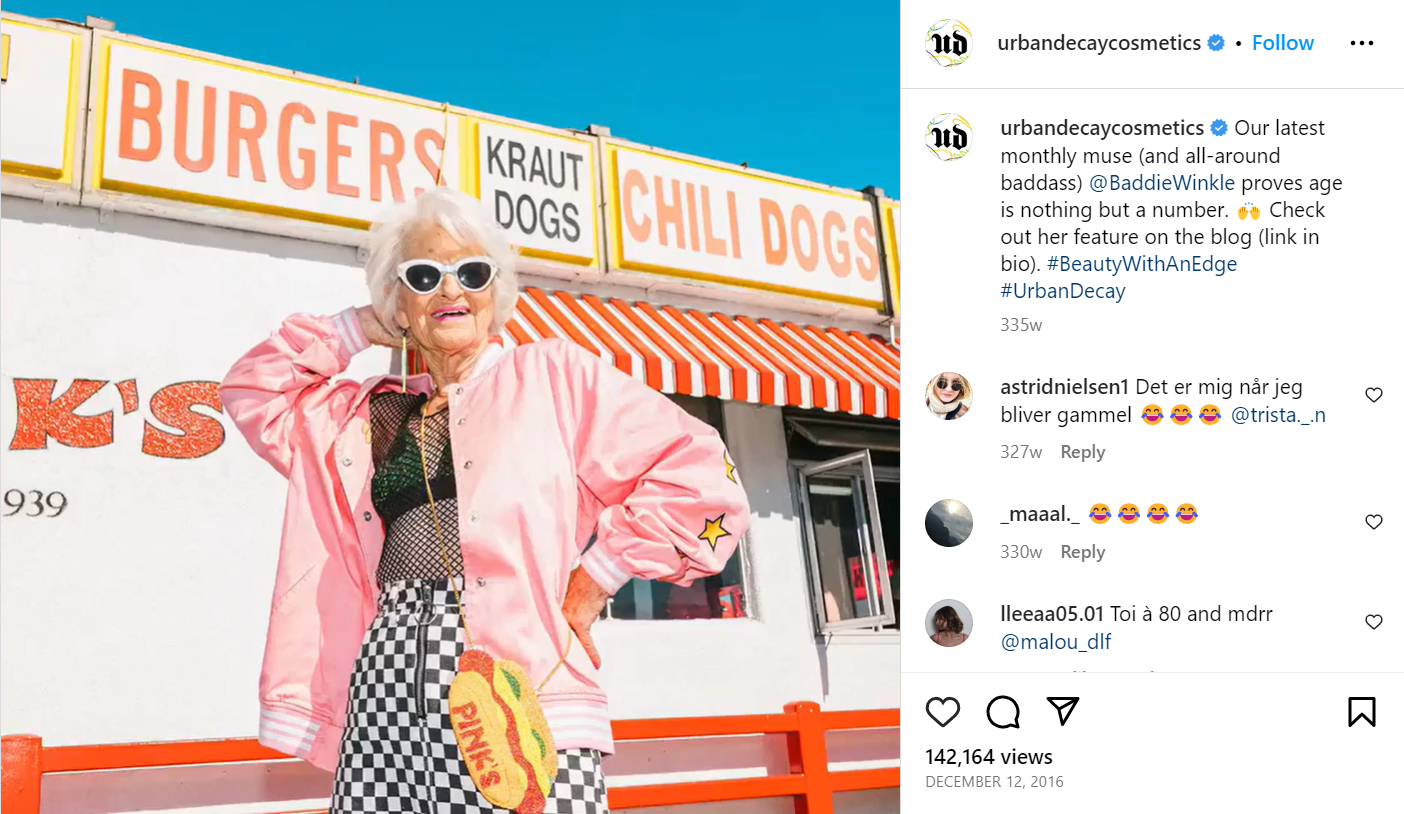Follow urbandecaycosmetics

pos(1282,43)
